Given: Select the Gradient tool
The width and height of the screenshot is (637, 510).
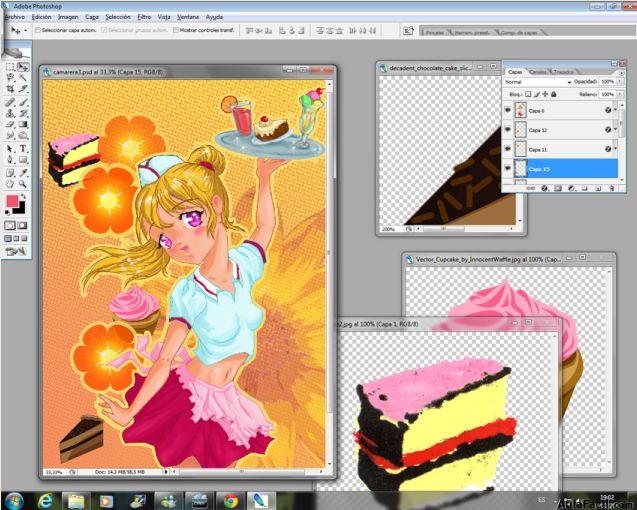Looking at the screenshot, I should coord(23,124).
